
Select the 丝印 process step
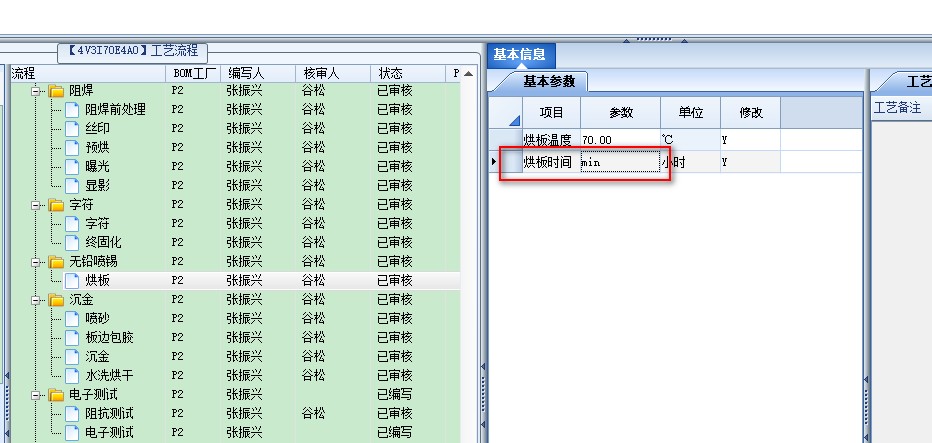point(97,128)
